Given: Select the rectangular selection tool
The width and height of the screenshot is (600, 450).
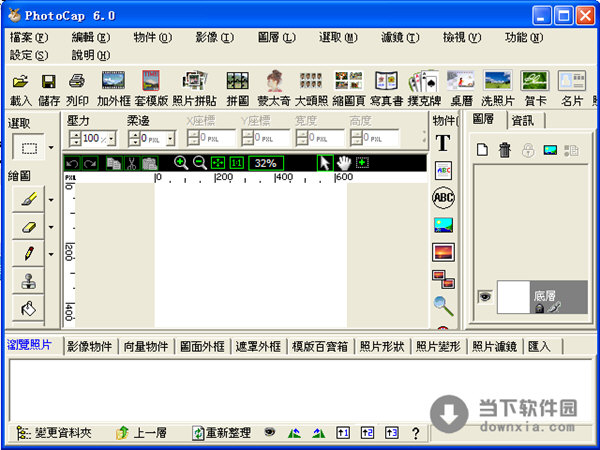Looking at the screenshot, I should click(x=29, y=147).
